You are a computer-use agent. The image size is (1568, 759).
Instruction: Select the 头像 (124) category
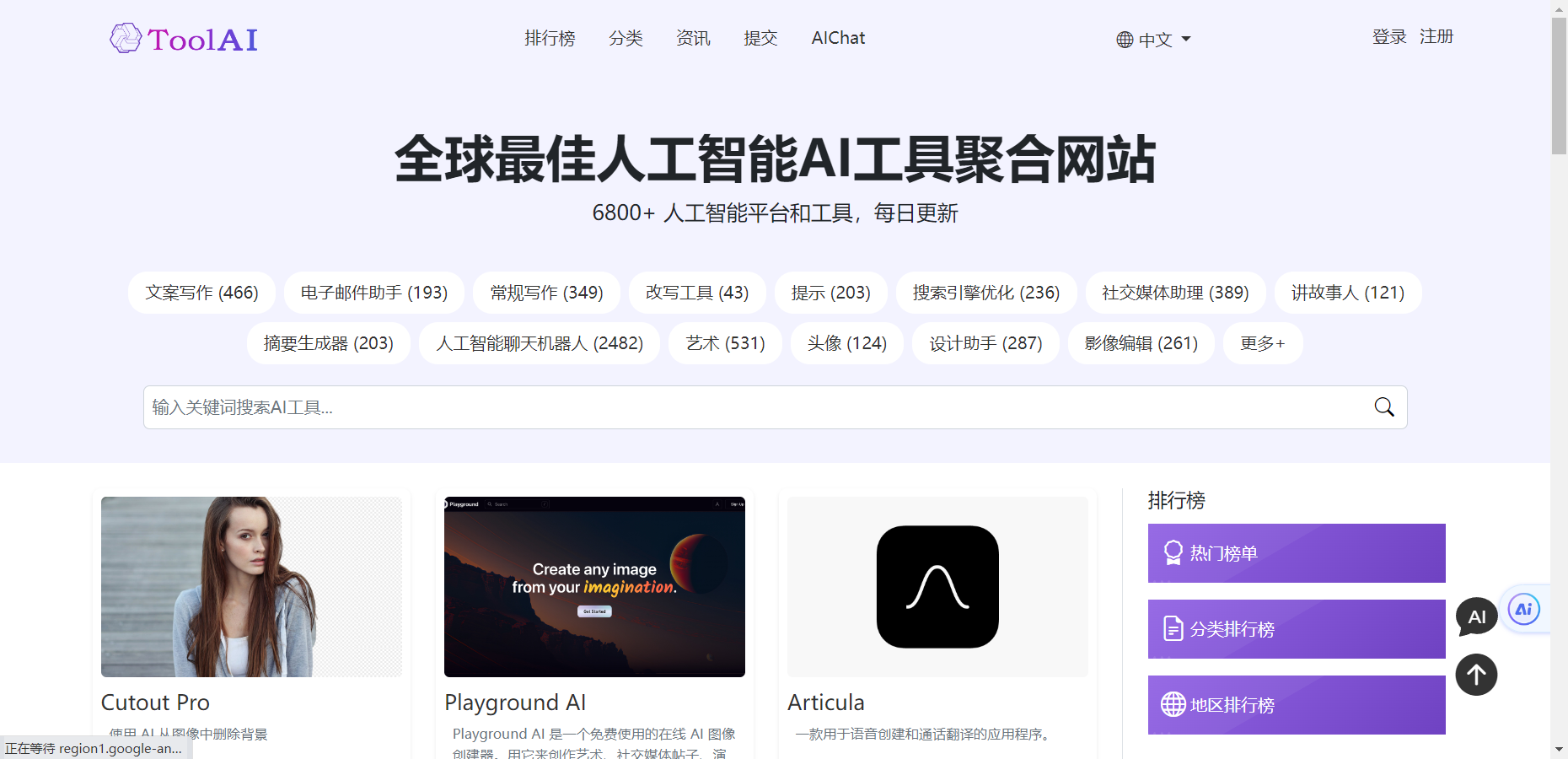point(847,343)
